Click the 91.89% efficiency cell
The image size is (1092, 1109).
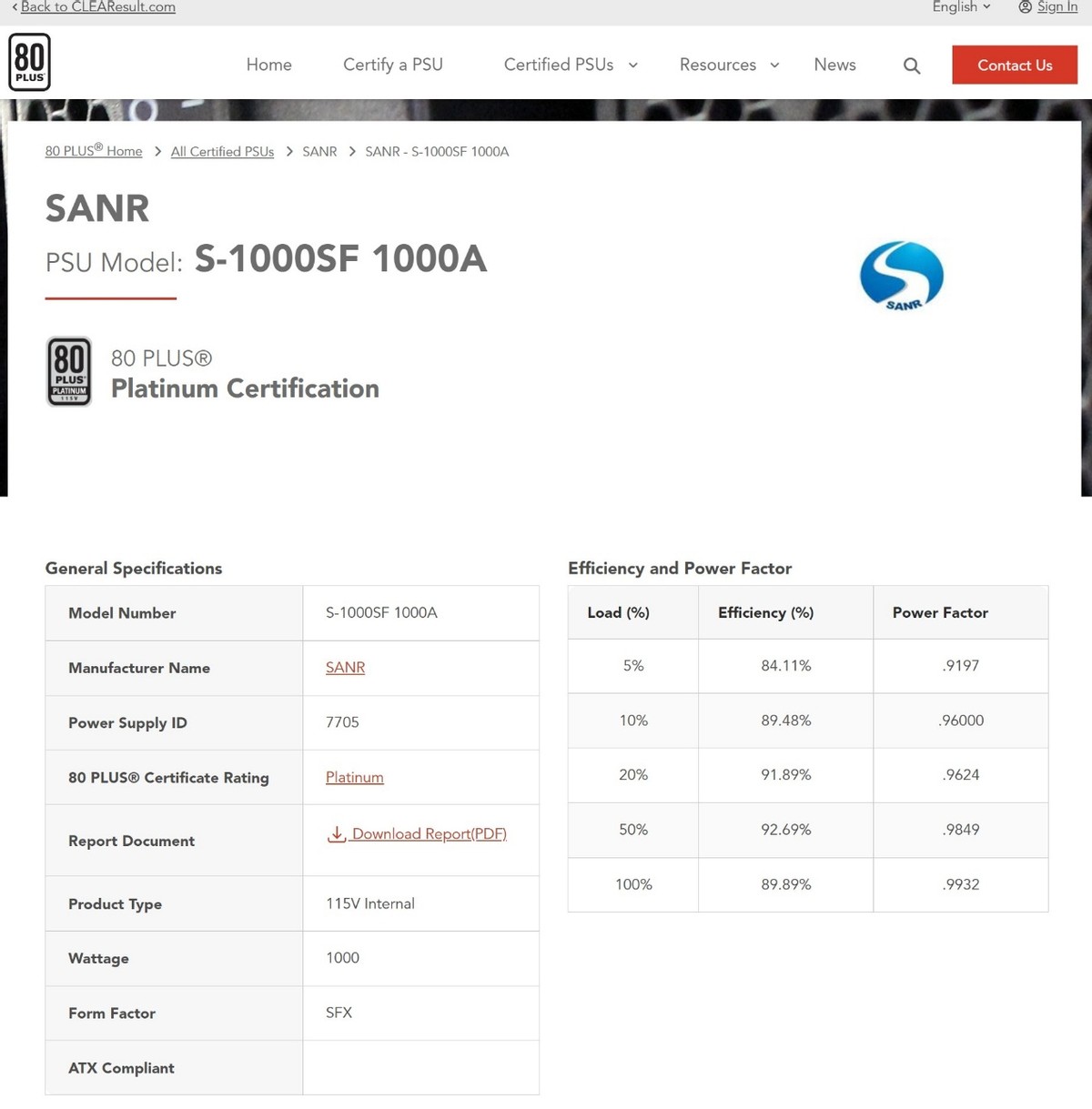coord(786,774)
